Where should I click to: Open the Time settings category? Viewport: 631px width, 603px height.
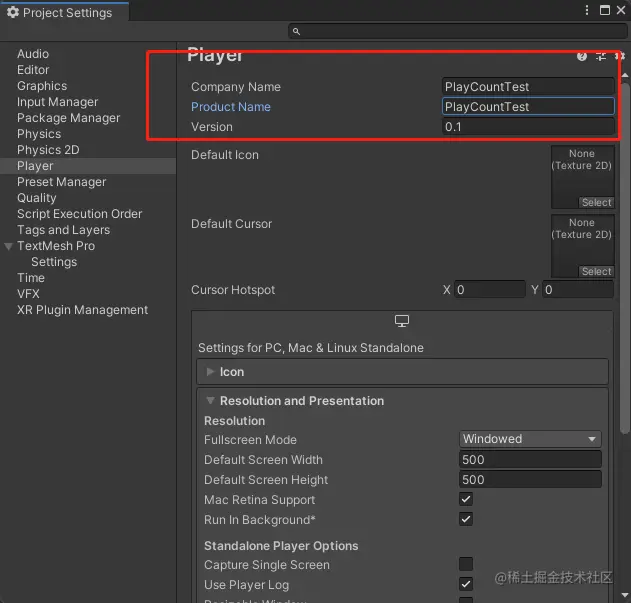31,278
